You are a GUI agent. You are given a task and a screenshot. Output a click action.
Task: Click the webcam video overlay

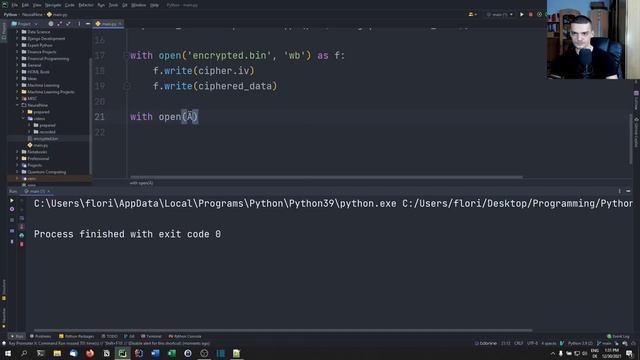coord(593,40)
